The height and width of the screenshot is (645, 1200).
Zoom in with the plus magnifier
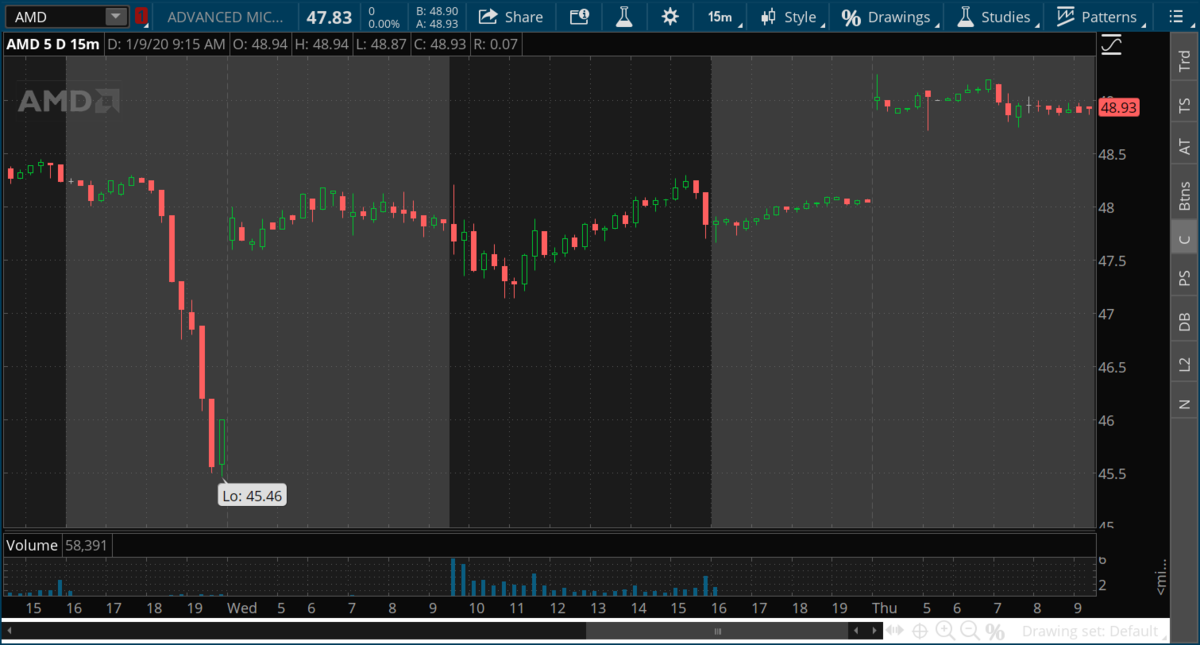[x=945, y=631]
